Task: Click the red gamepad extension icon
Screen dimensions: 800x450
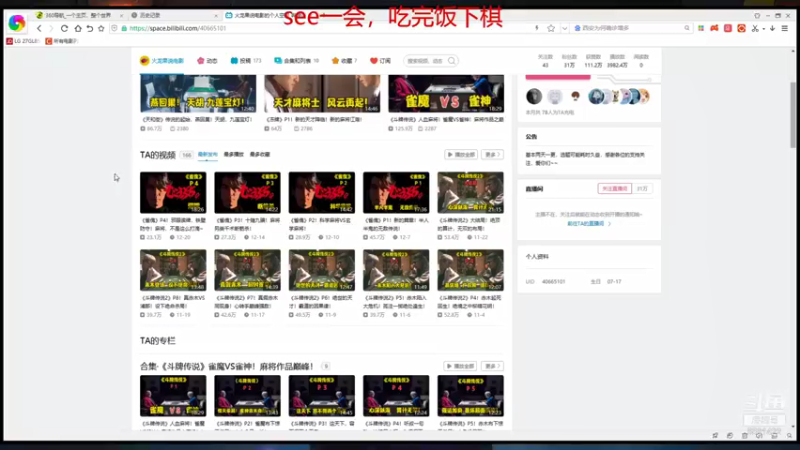Action: tap(714, 29)
